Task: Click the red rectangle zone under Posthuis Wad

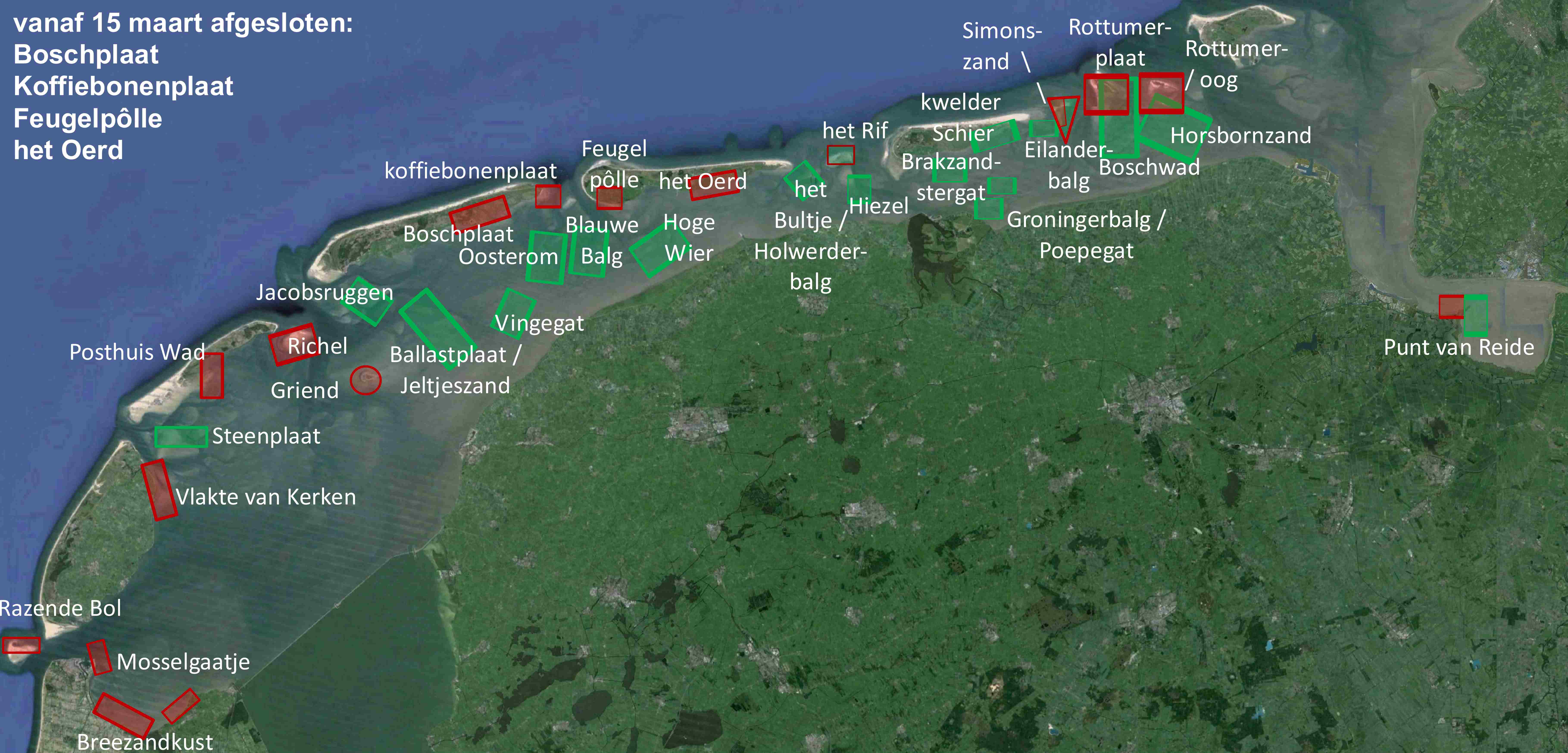Action: coord(212,376)
